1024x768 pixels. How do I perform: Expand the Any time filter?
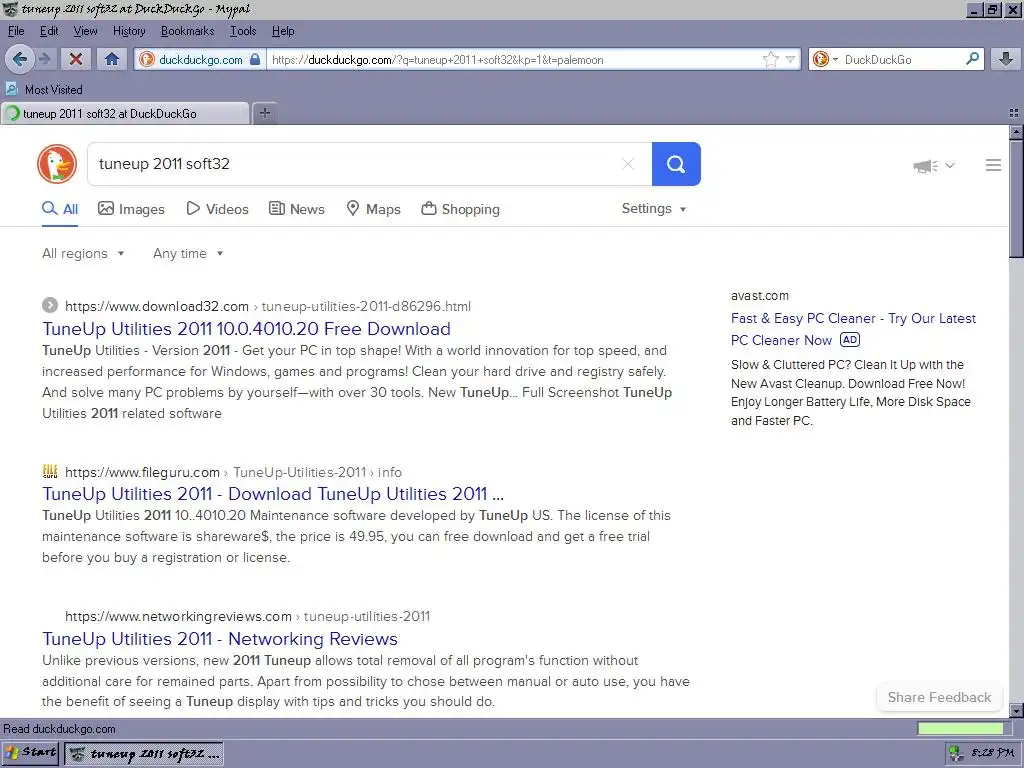[x=188, y=253]
